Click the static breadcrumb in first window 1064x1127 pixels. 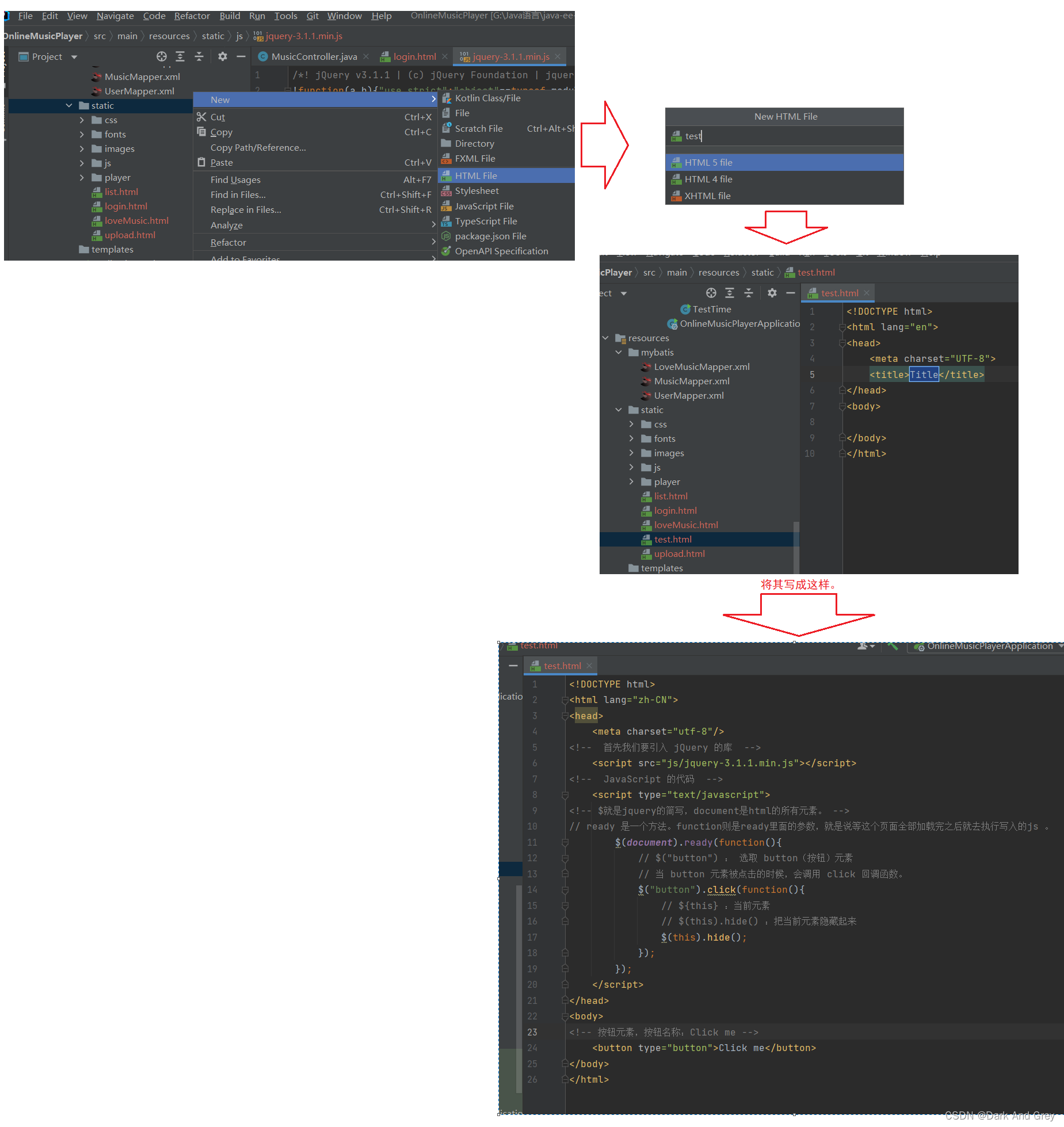click(x=213, y=36)
